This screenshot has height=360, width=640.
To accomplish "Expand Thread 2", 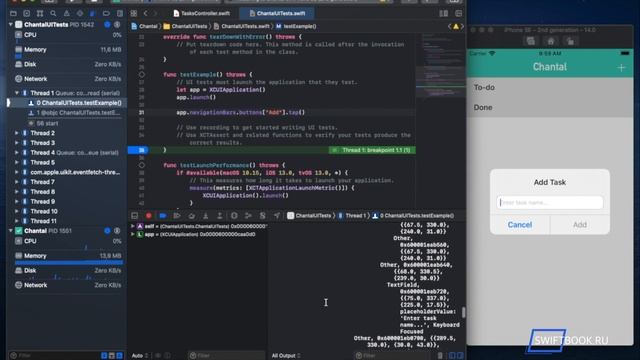I will (17, 133).
